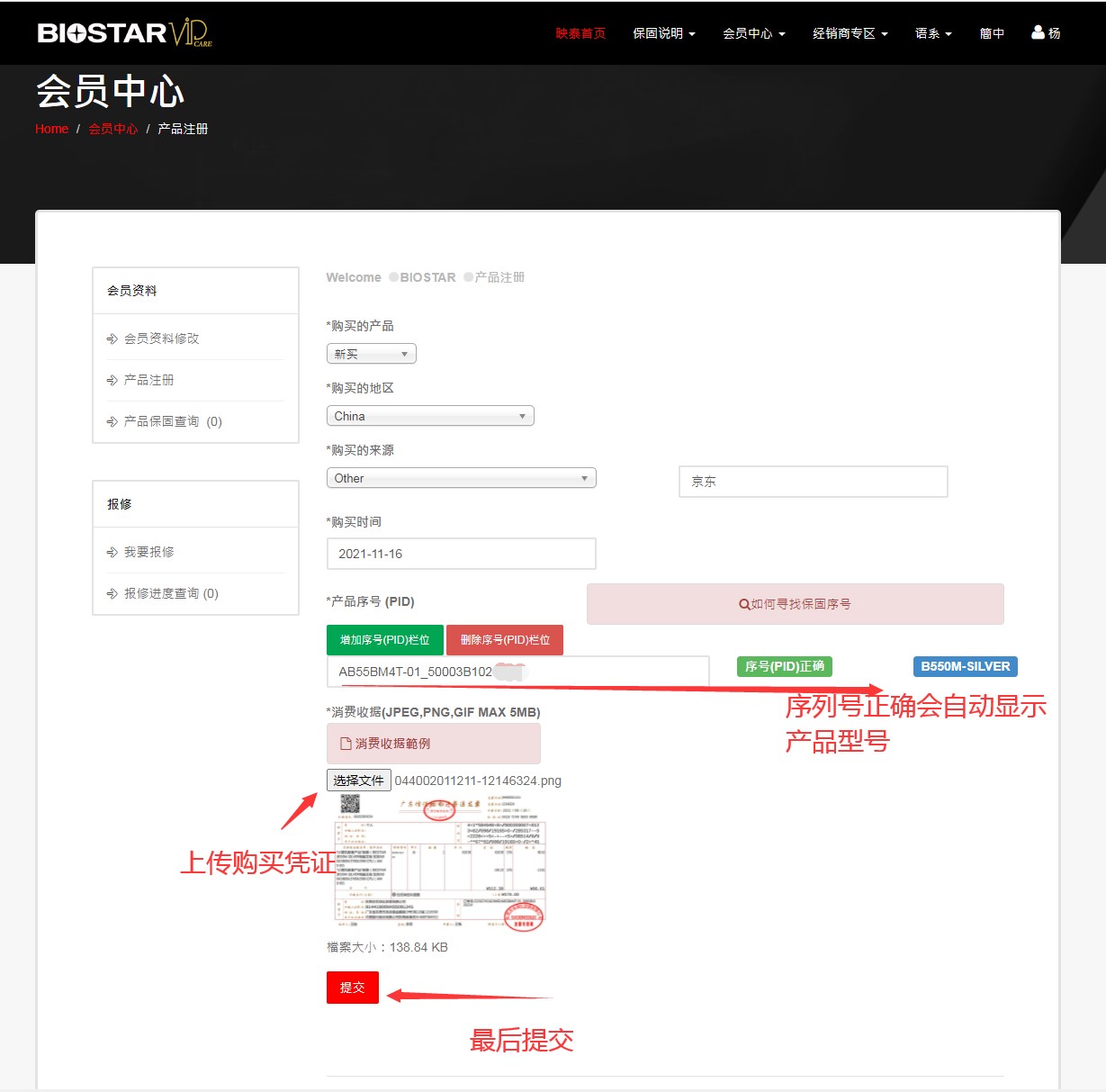Open 保固说明 dropdown menu
This screenshot has width=1106, height=1092.
pyautogui.click(x=664, y=33)
